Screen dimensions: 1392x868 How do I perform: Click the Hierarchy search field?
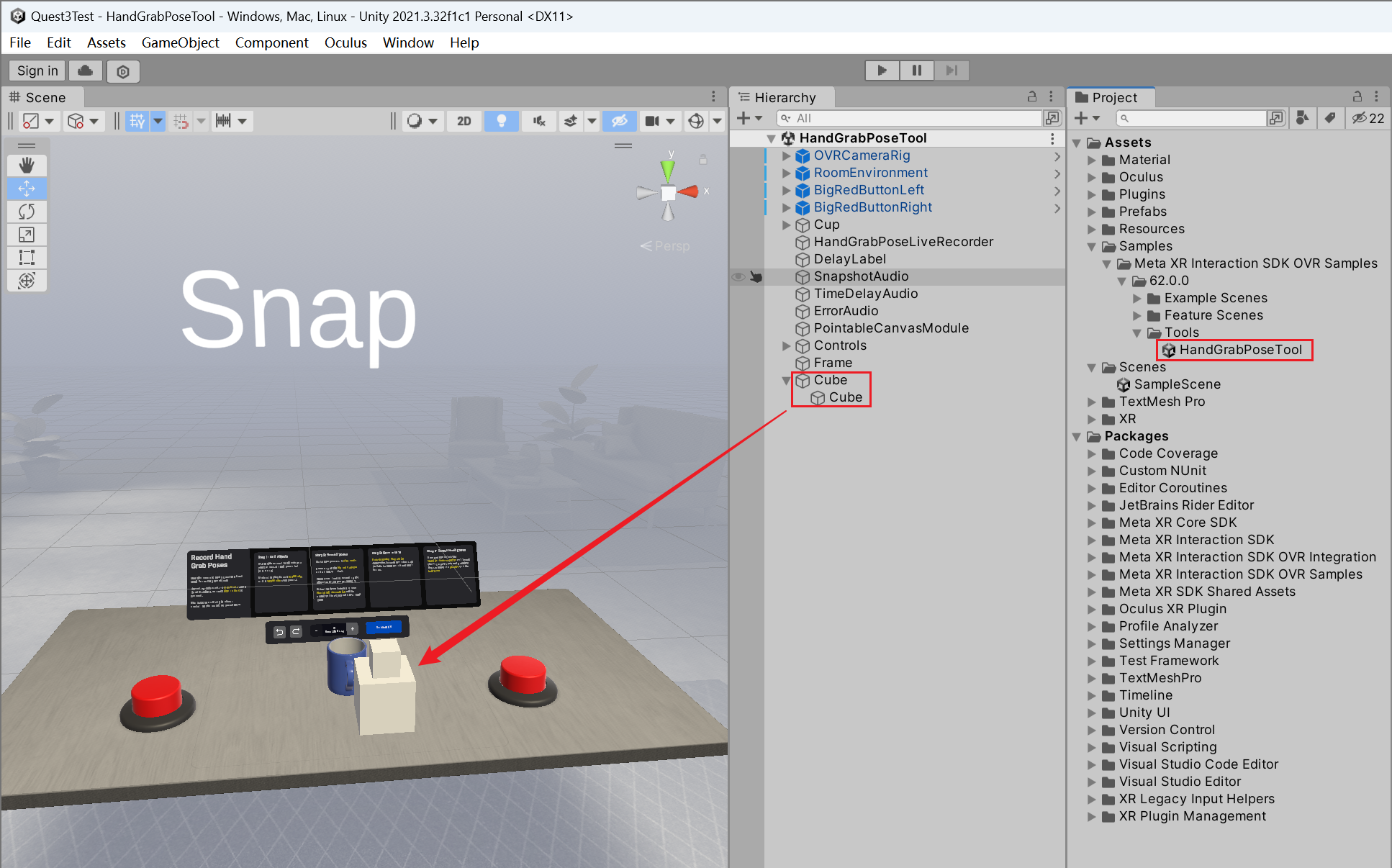pos(909,118)
